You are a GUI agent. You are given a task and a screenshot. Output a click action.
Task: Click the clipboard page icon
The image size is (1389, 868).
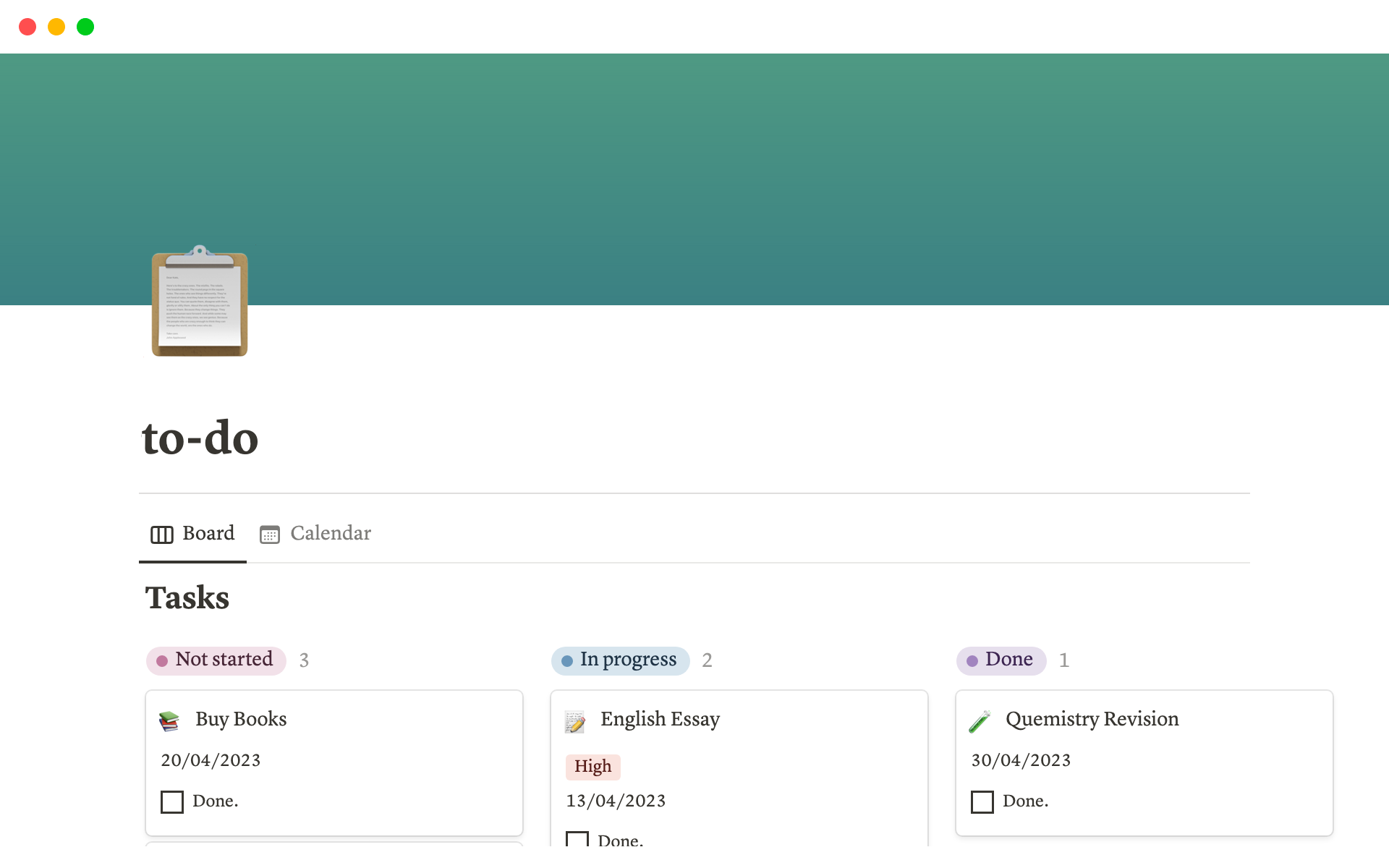[200, 302]
